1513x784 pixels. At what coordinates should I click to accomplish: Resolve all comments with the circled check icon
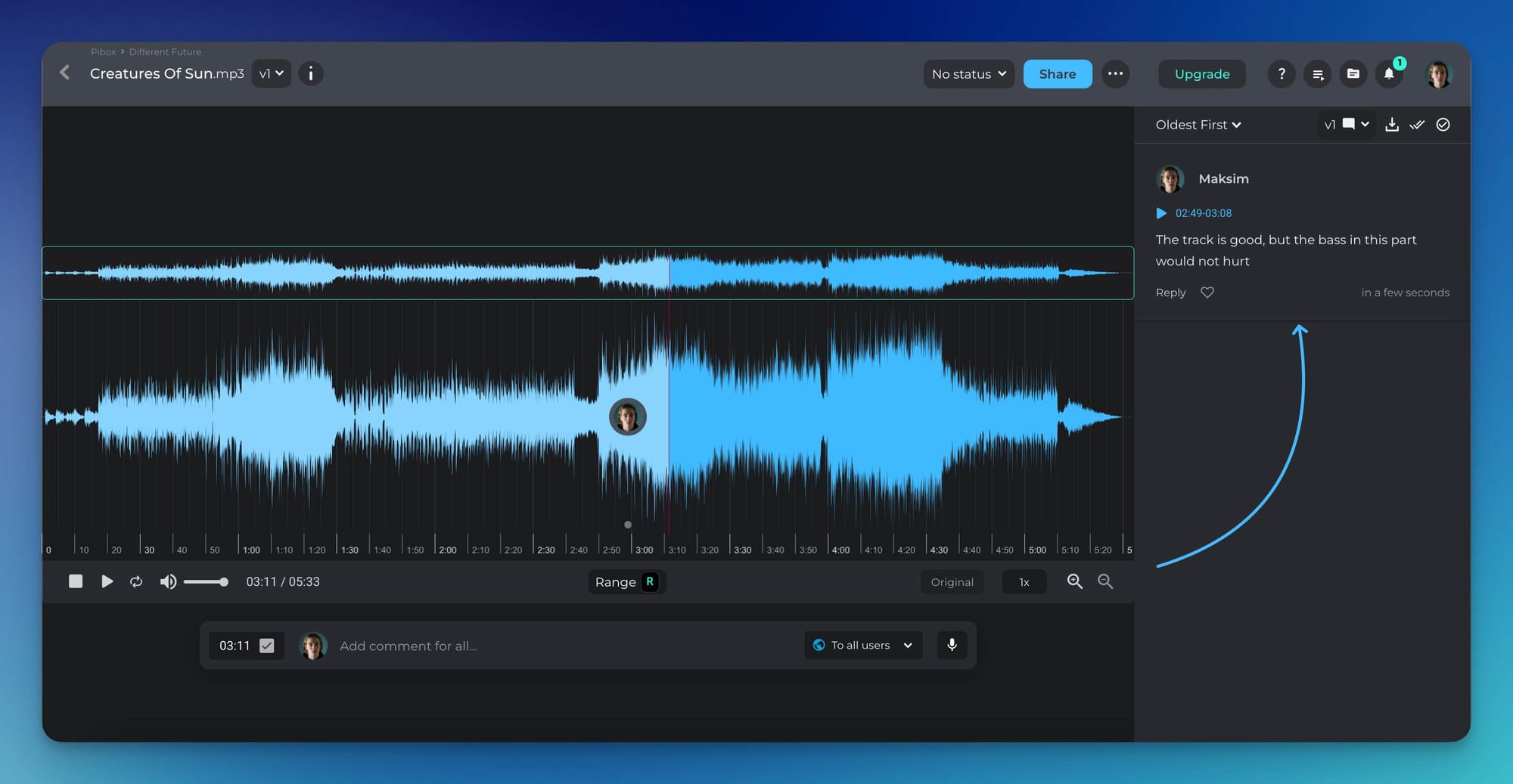pyautogui.click(x=1443, y=125)
